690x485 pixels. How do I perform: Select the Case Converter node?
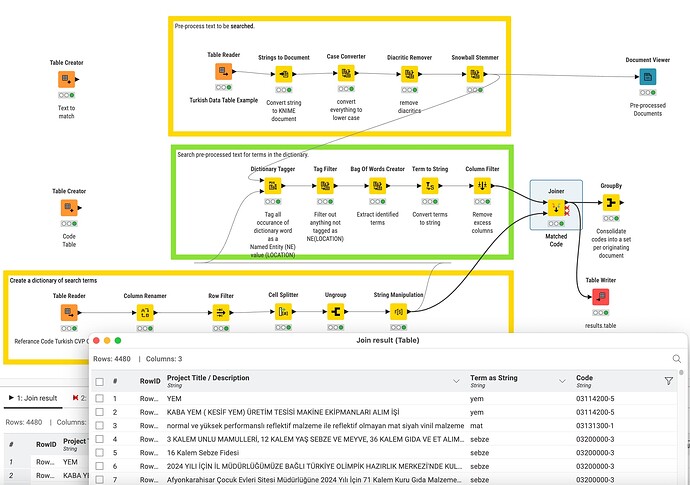(345, 73)
